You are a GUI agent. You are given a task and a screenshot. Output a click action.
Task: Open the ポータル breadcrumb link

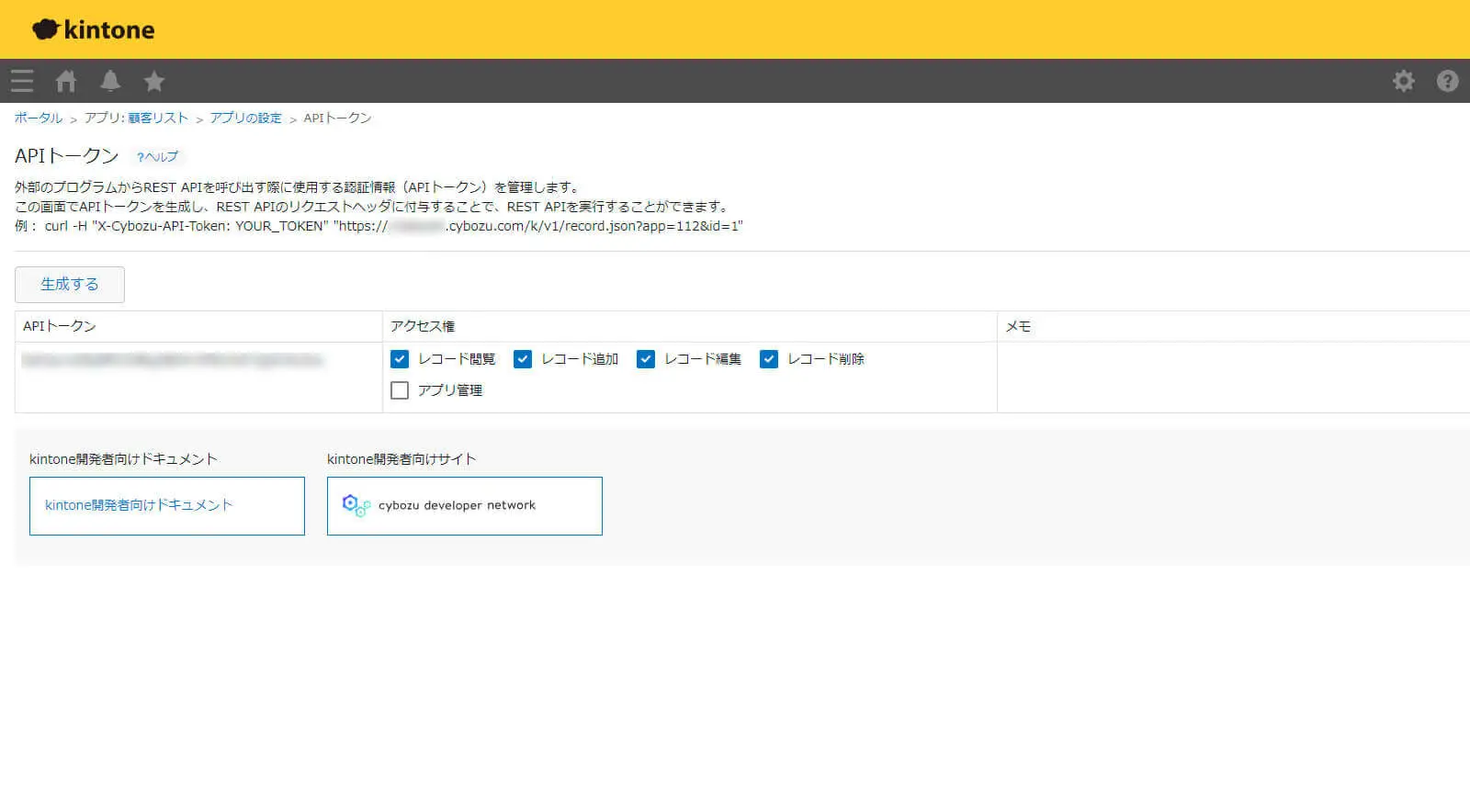tap(39, 118)
